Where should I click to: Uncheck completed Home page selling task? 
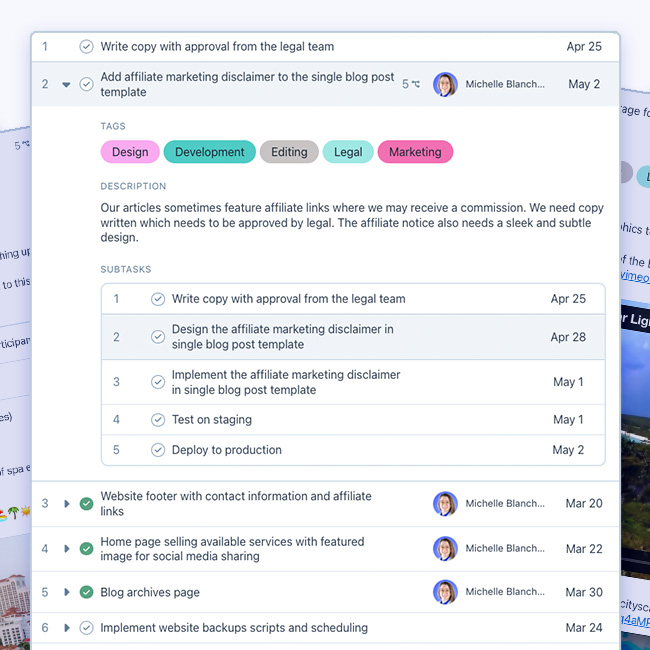pos(86,549)
